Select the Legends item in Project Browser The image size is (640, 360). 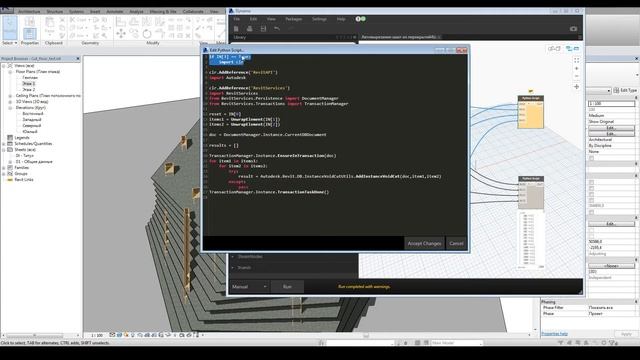pos(22,138)
